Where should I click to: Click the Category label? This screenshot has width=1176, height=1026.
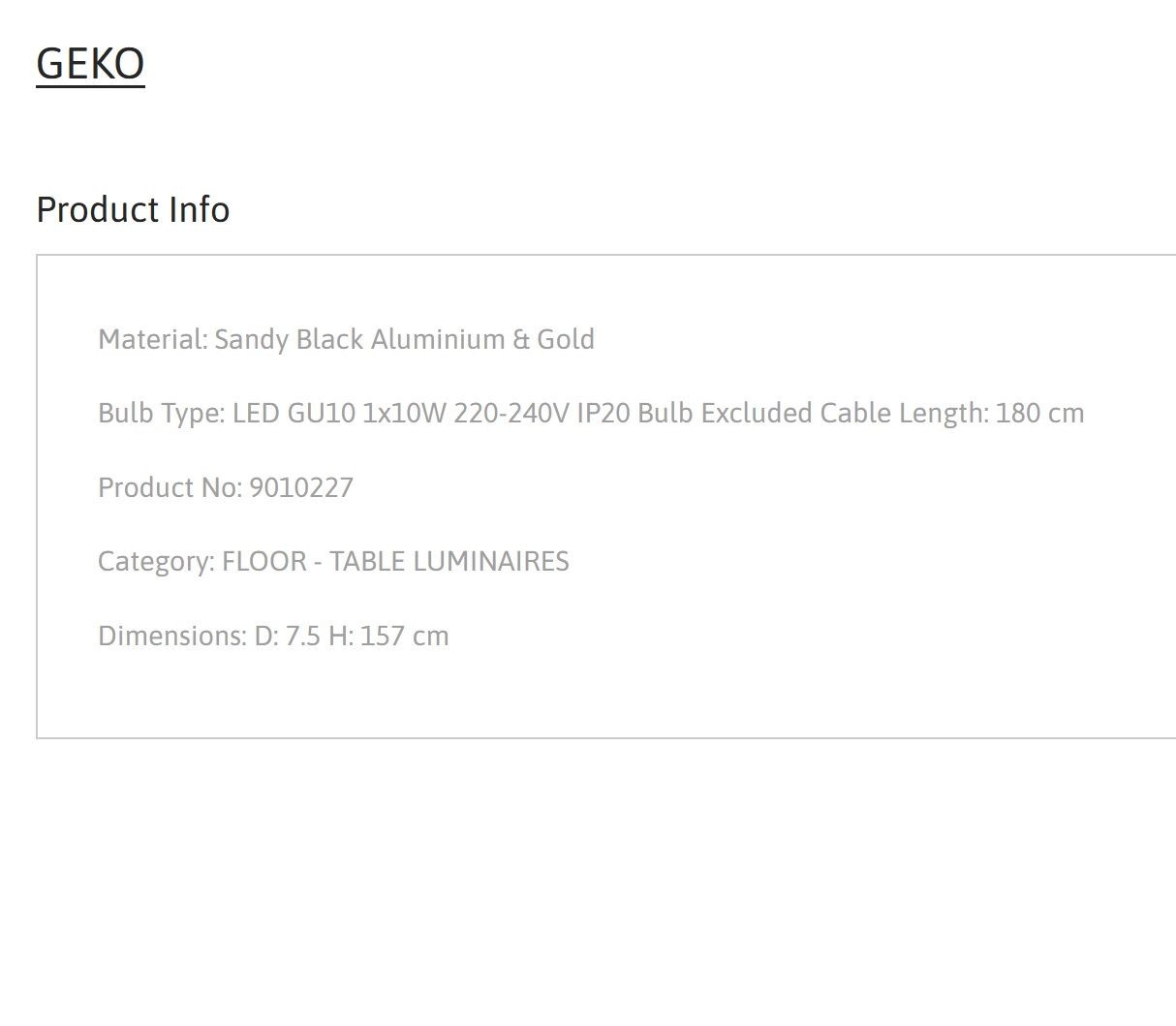157,561
